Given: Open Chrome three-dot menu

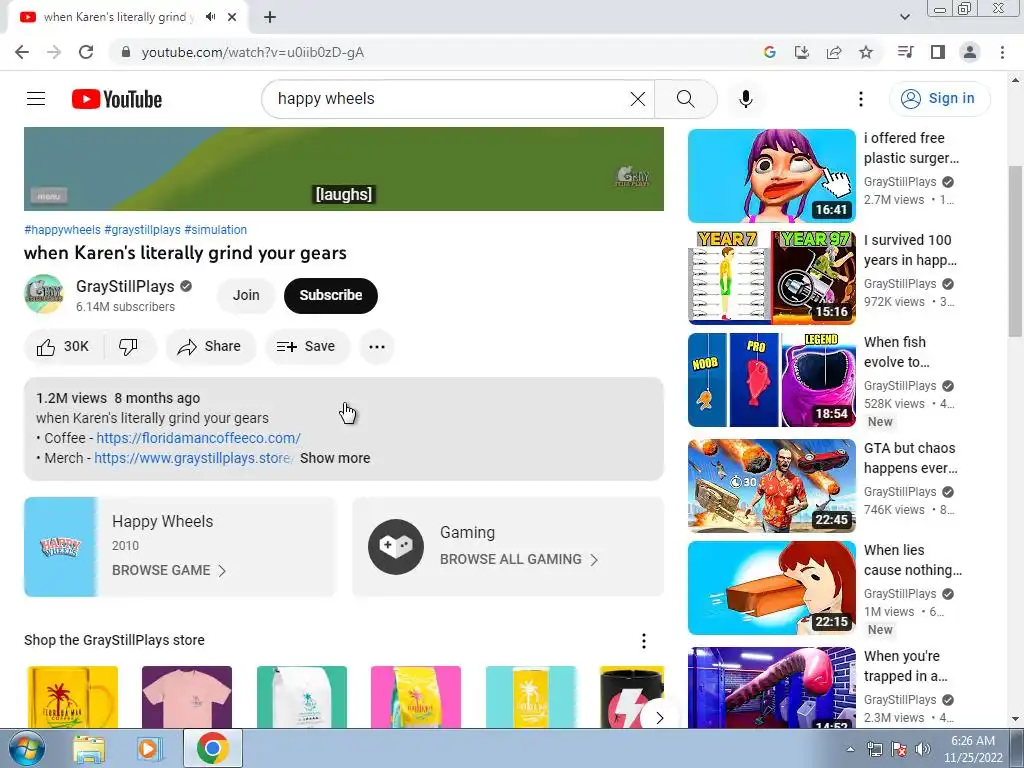Looking at the screenshot, I should click(x=1002, y=52).
